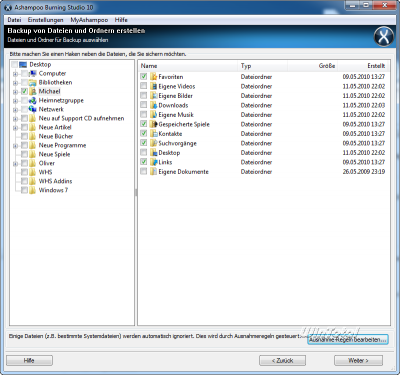Click the Eigene Dokumente date 26.05.2009 23:19
This screenshot has width=400, height=375.
pos(364,172)
